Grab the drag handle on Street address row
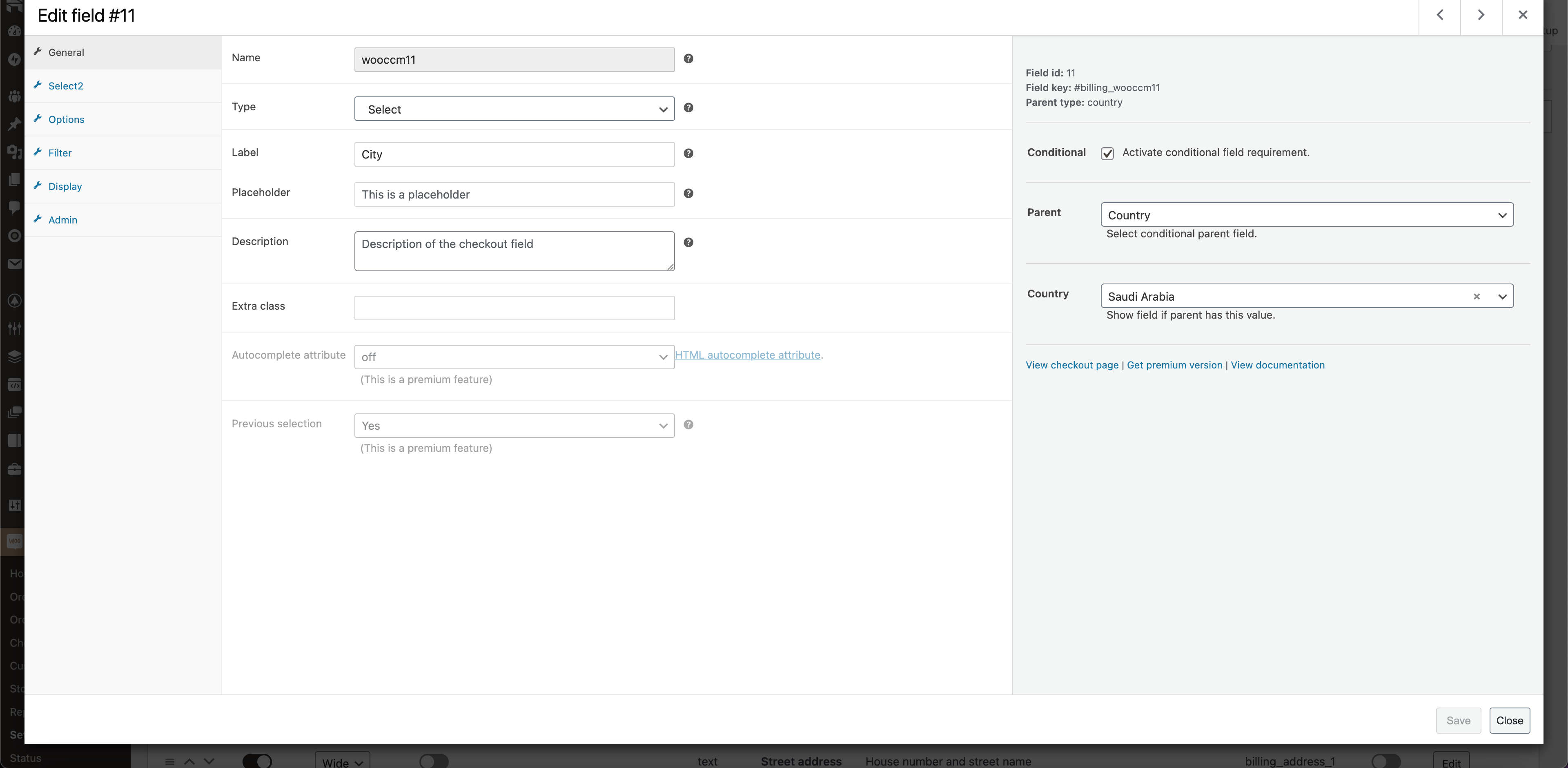The height and width of the screenshot is (768, 1568). pyautogui.click(x=170, y=762)
